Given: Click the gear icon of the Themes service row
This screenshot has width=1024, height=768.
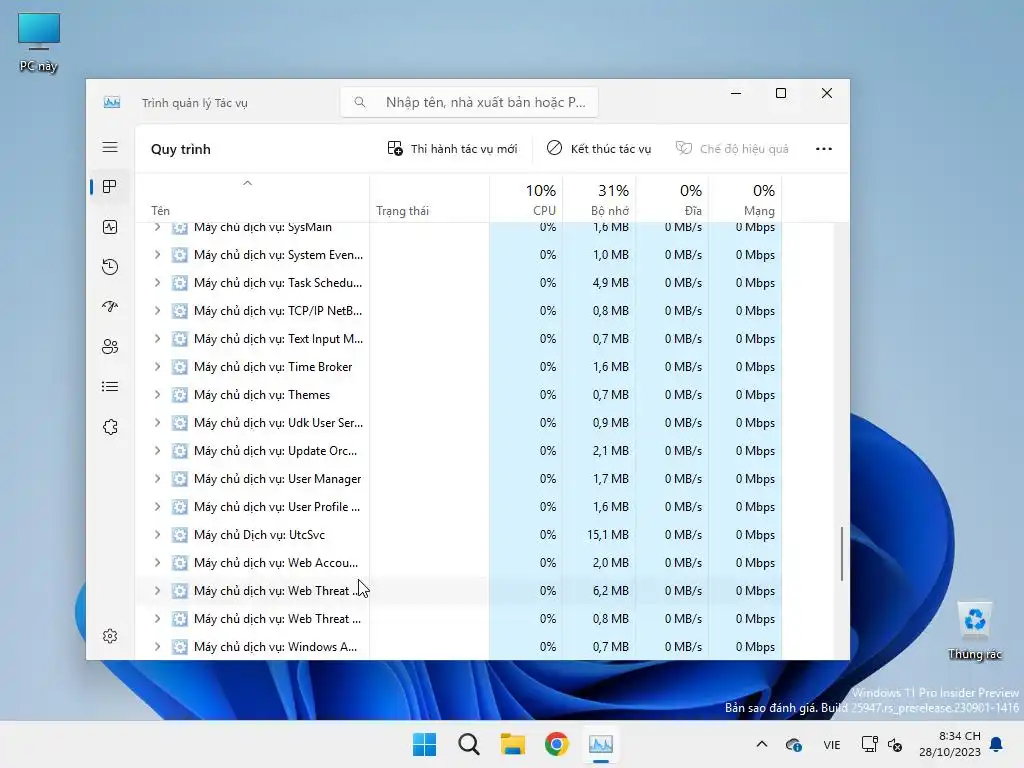Looking at the screenshot, I should [x=180, y=395].
